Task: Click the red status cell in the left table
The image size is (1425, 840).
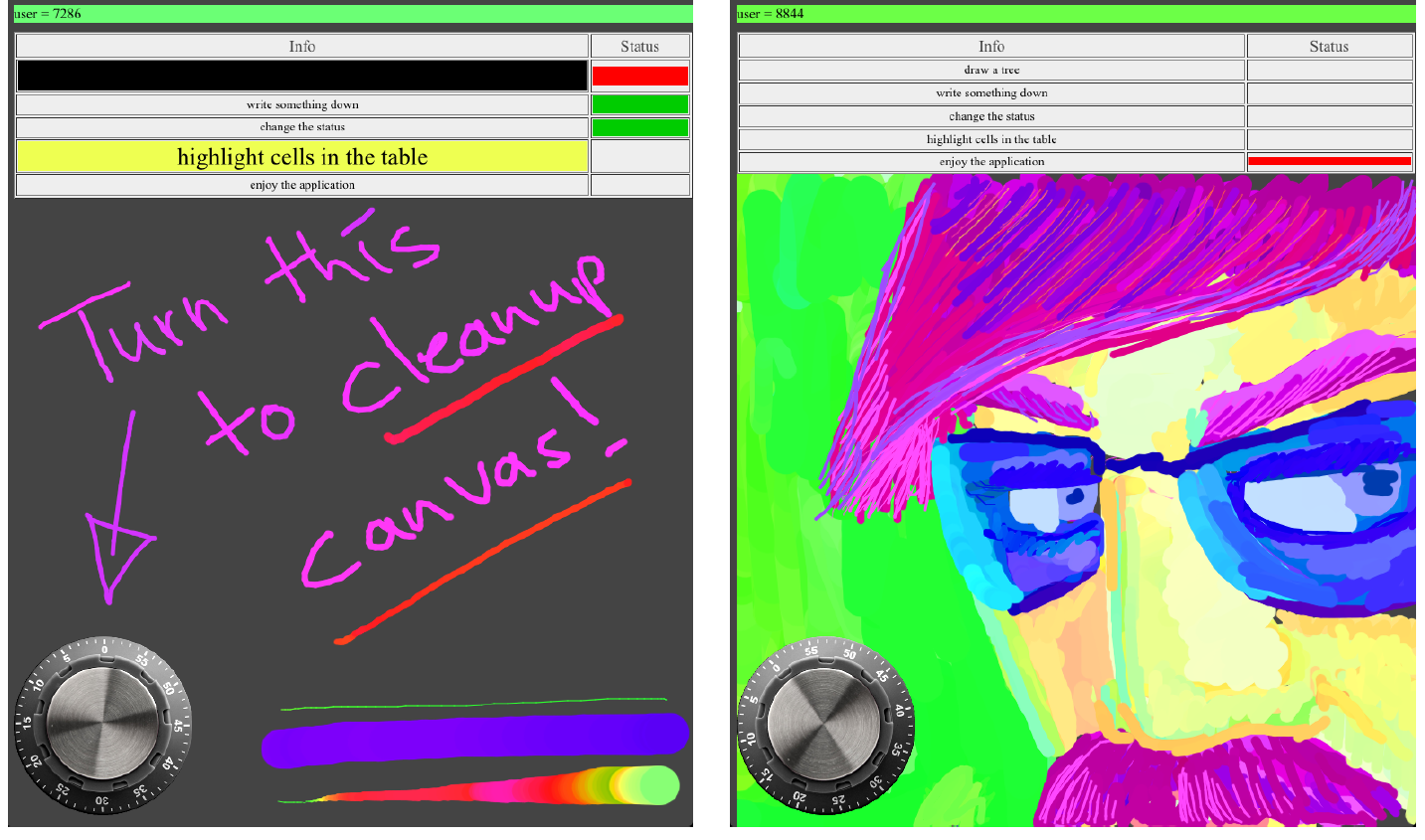Action: click(x=639, y=76)
